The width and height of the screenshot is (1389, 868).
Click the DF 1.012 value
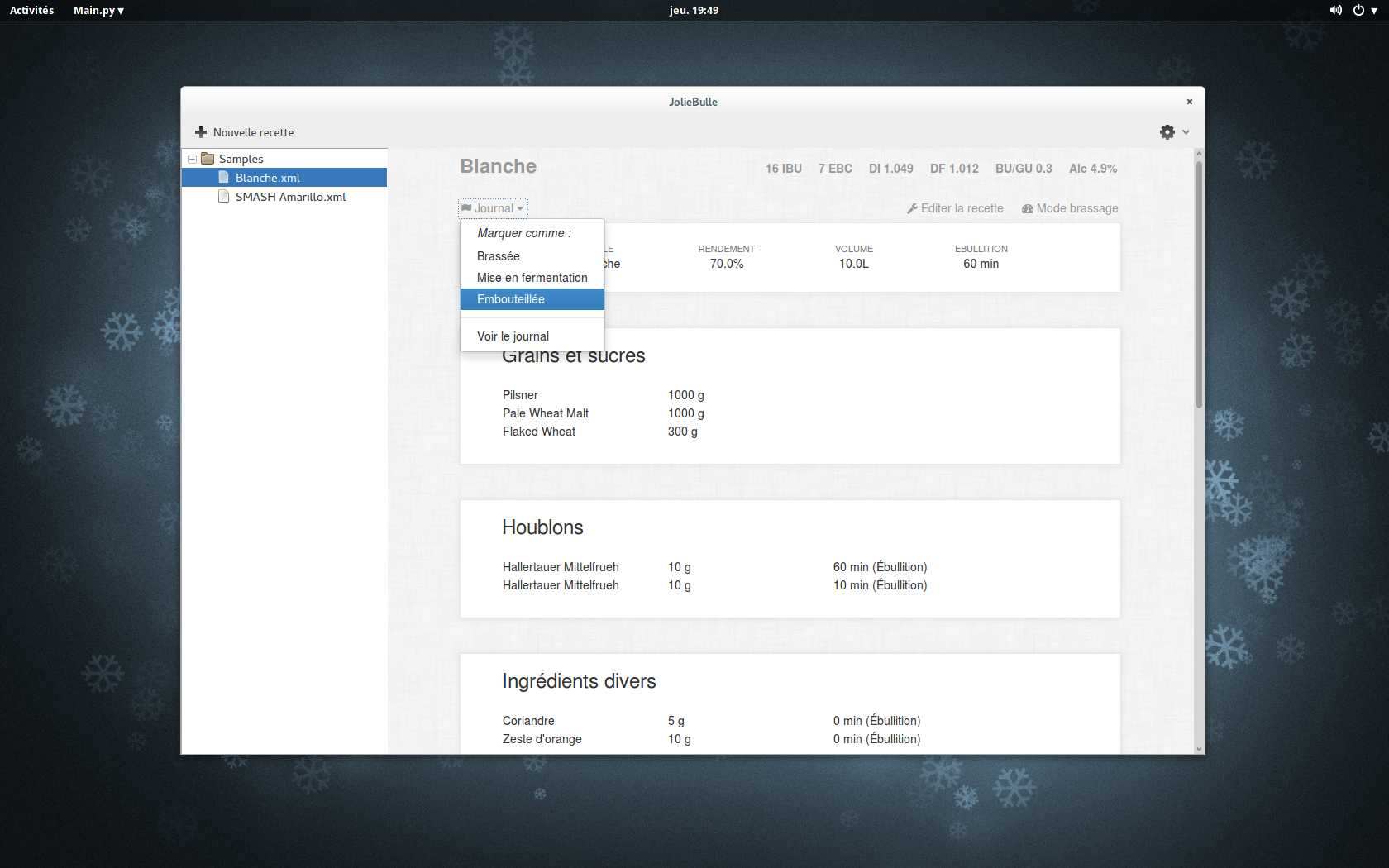pyautogui.click(x=954, y=169)
